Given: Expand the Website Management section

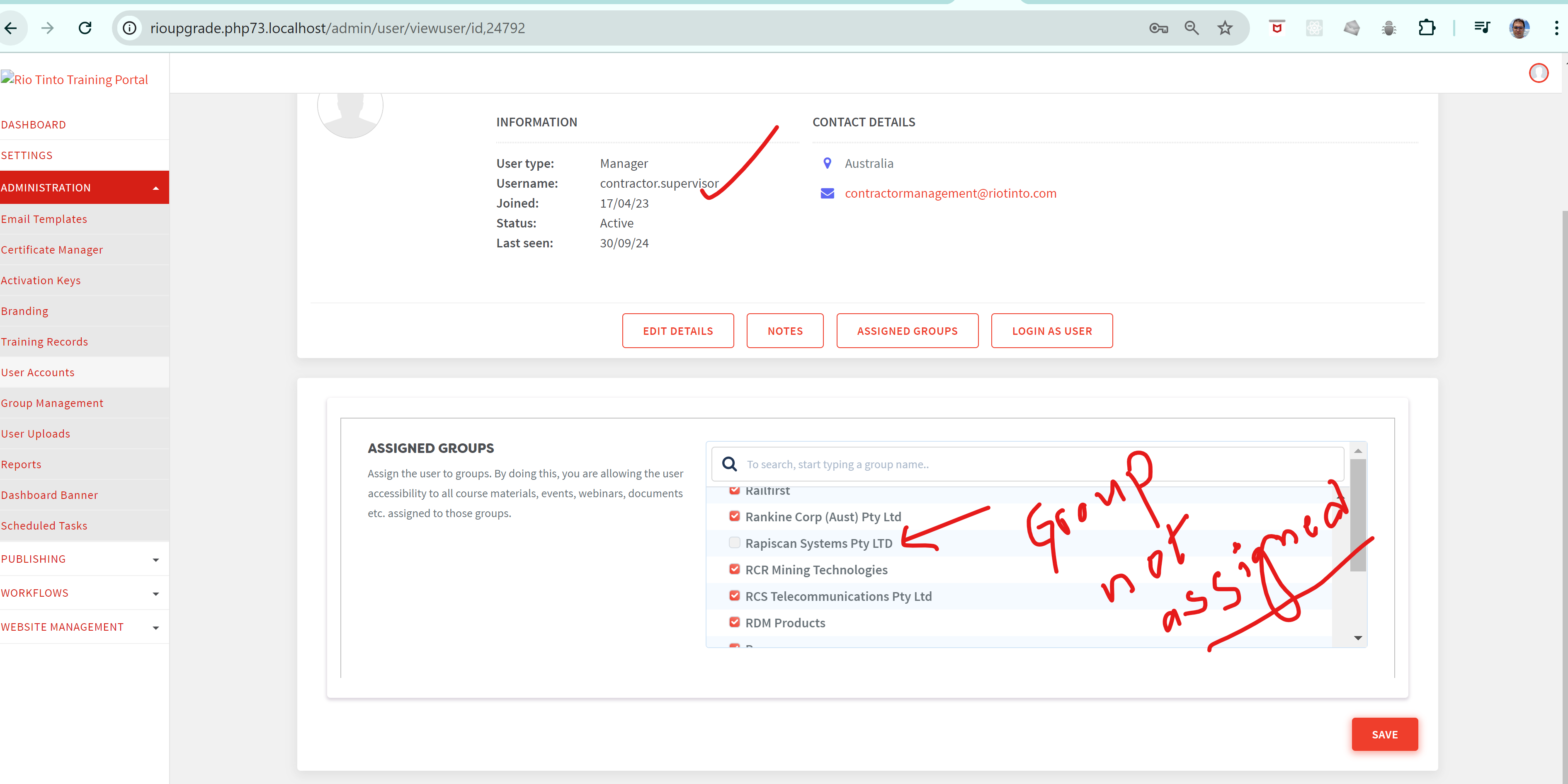Looking at the screenshot, I should (84, 627).
